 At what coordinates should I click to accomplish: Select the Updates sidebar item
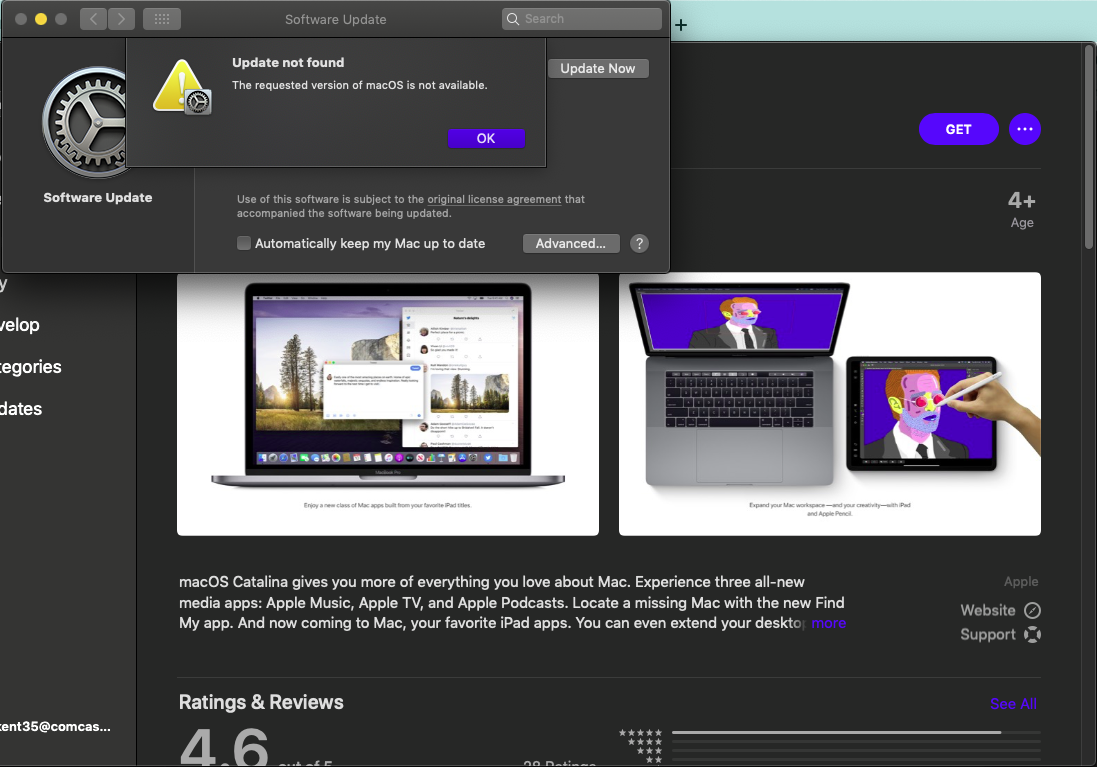[21, 409]
